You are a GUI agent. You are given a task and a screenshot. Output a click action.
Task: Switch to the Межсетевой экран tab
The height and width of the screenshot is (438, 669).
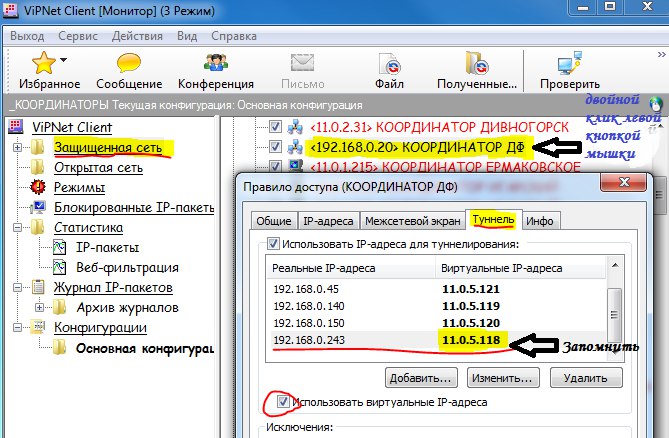click(x=413, y=221)
